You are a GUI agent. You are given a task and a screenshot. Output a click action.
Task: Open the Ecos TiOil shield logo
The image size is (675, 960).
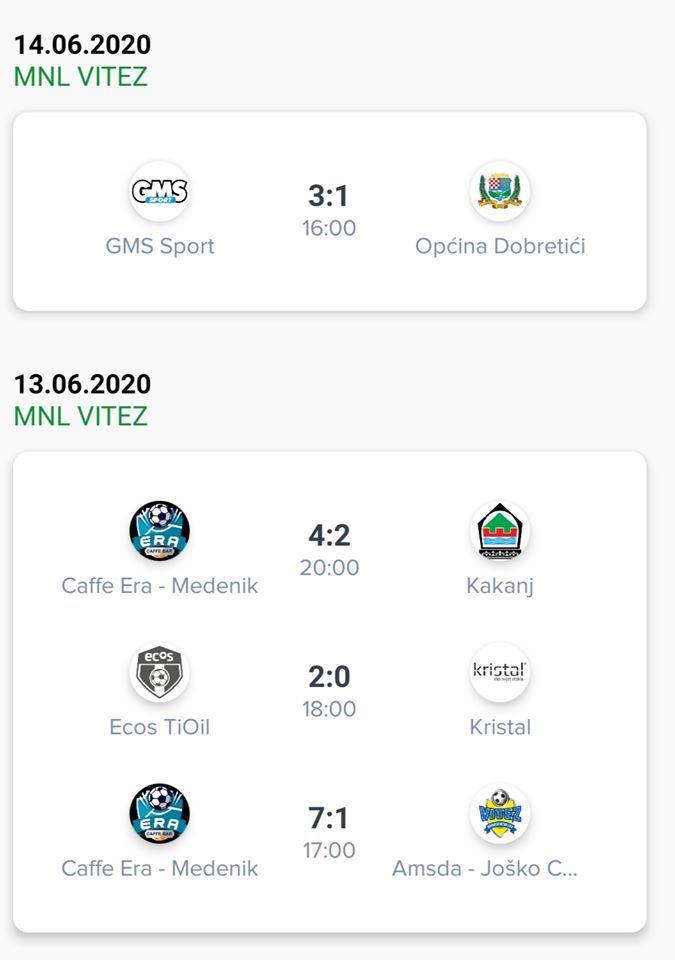pyautogui.click(x=159, y=672)
